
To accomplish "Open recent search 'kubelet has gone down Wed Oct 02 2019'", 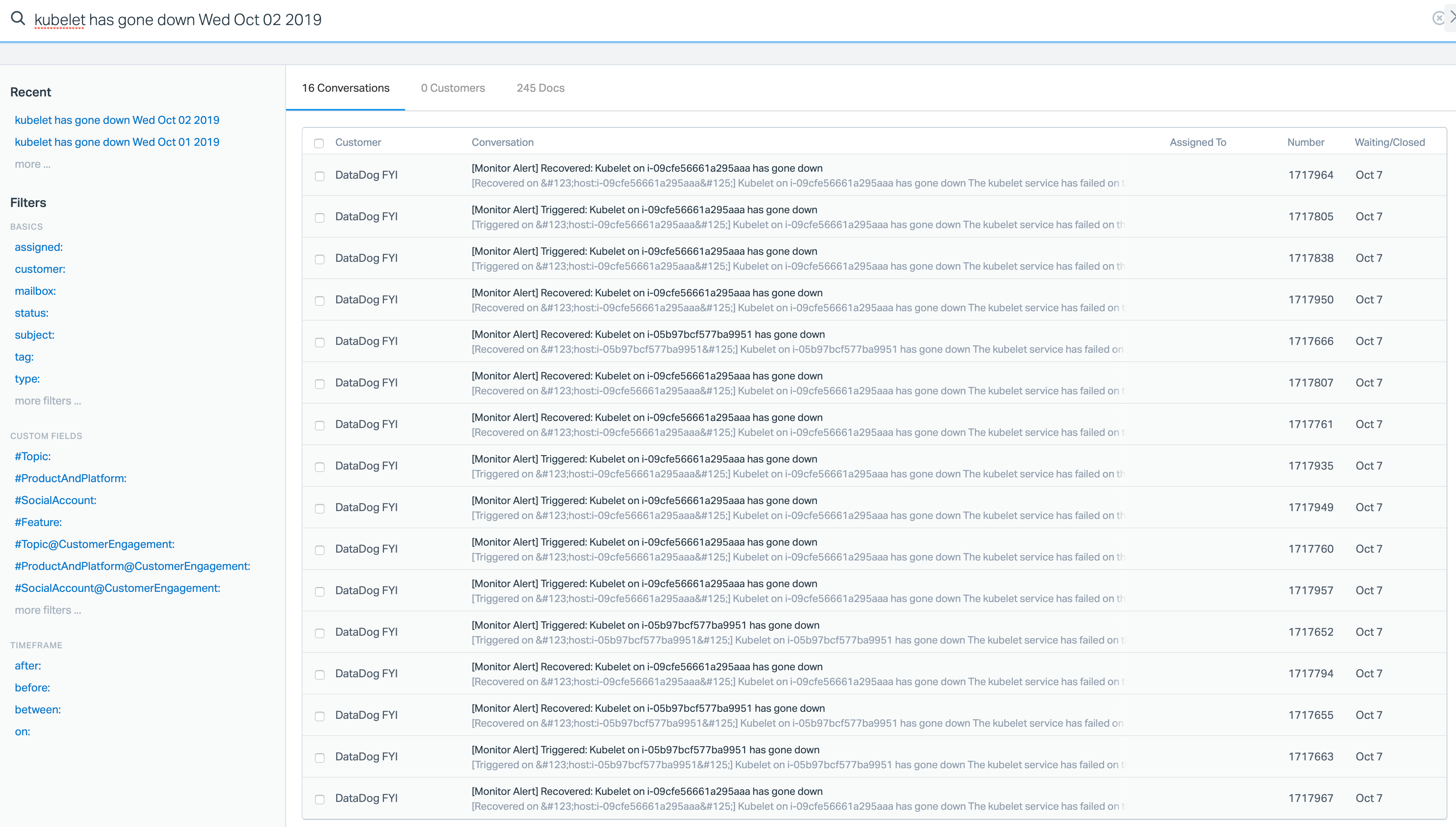I will 117,120.
